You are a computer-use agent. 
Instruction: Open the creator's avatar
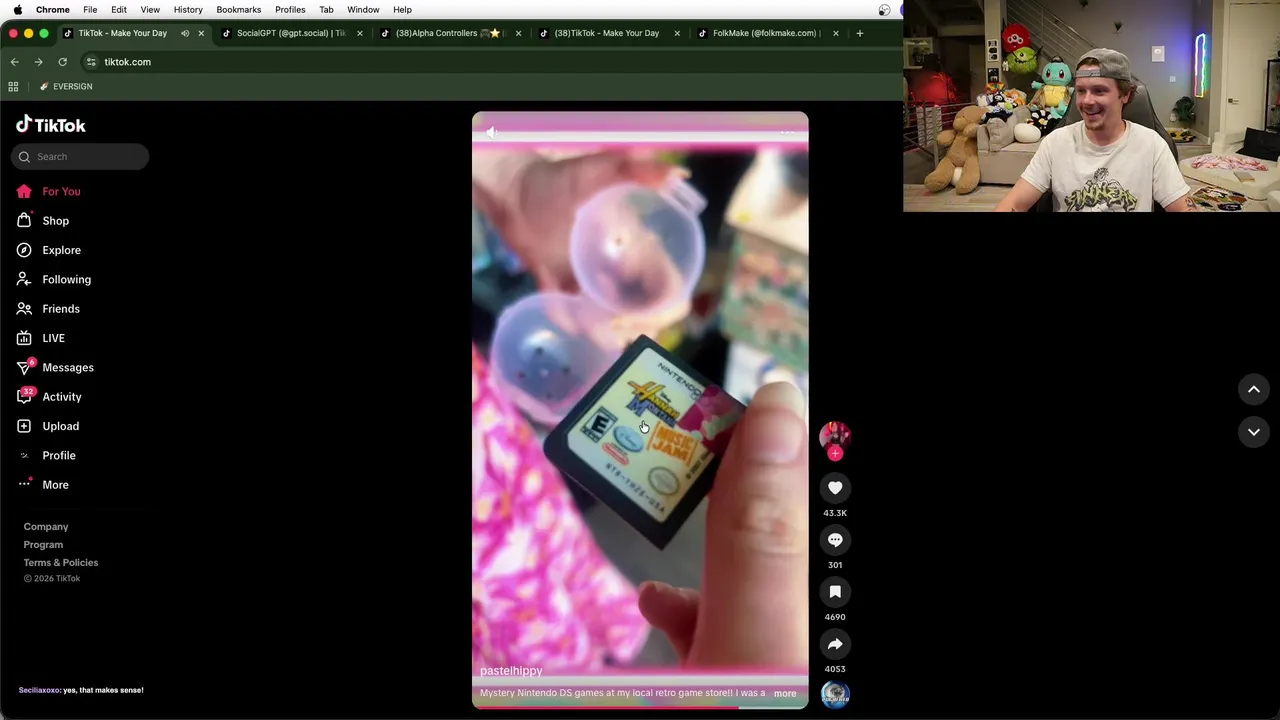pos(835,435)
